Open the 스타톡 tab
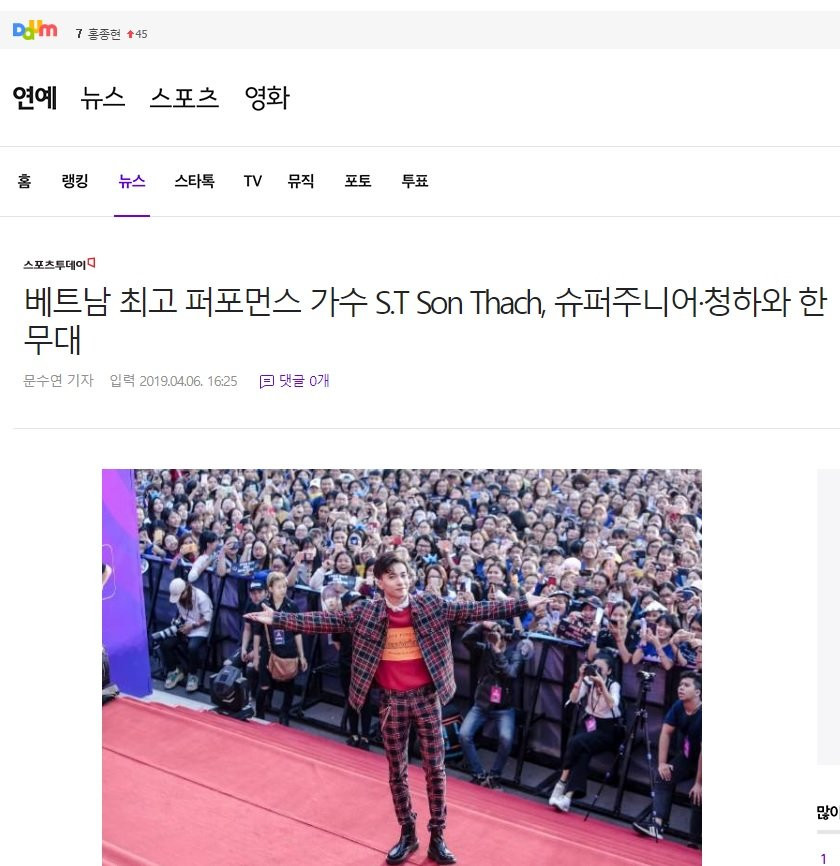The image size is (840, 866). (194, 181)
